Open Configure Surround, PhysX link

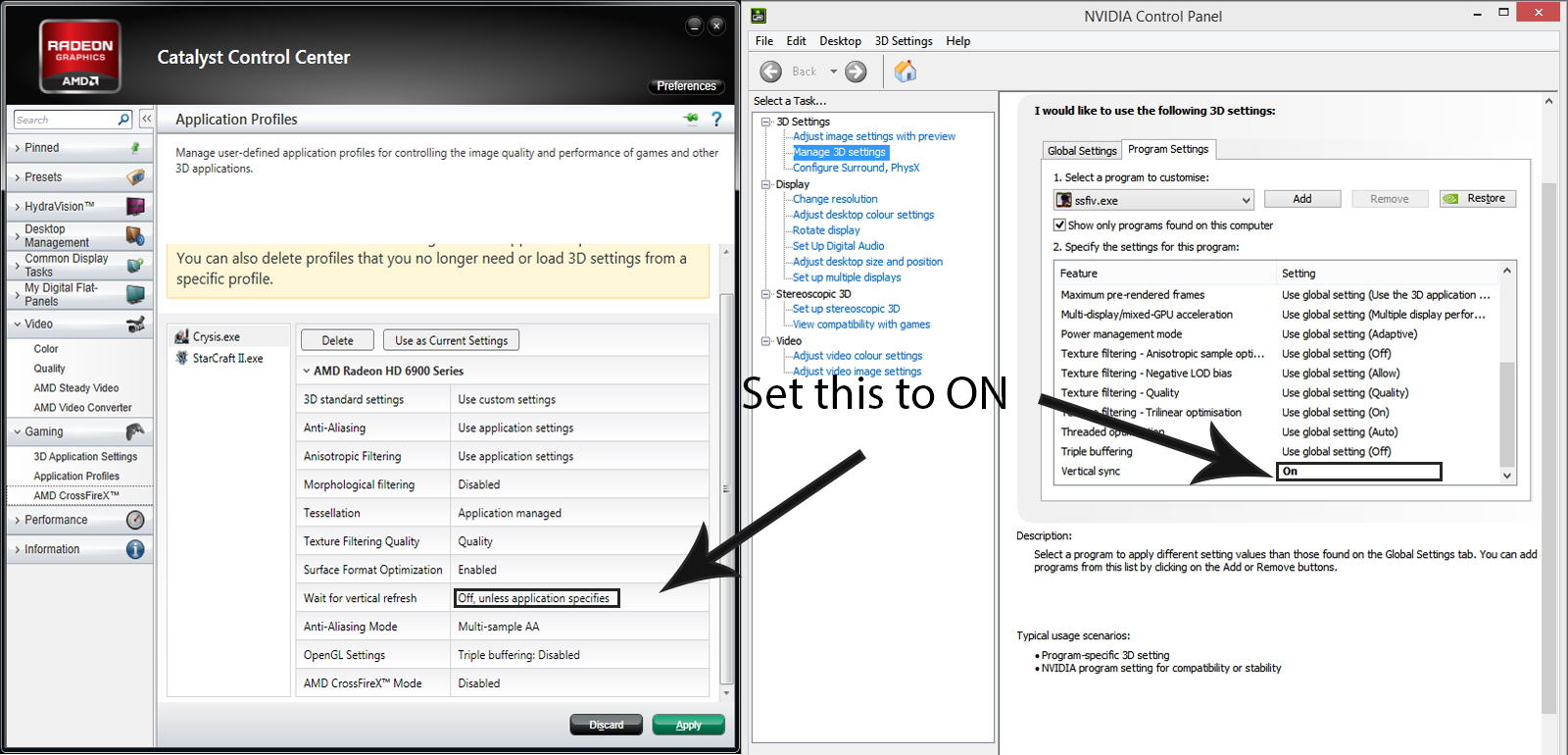(x=856, y=168)
